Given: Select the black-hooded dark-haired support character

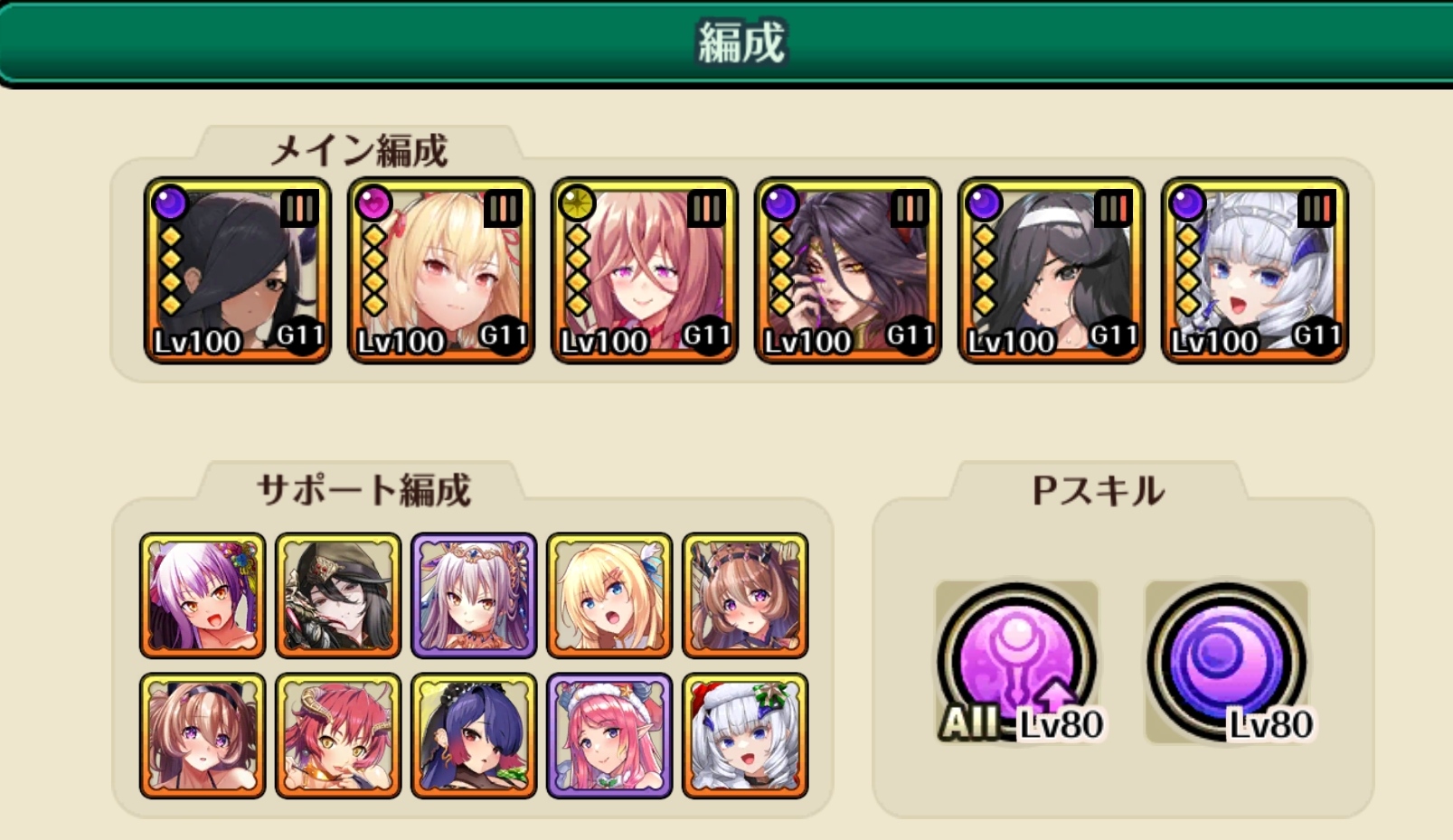Looking at the screenshot, I should 338,595.
